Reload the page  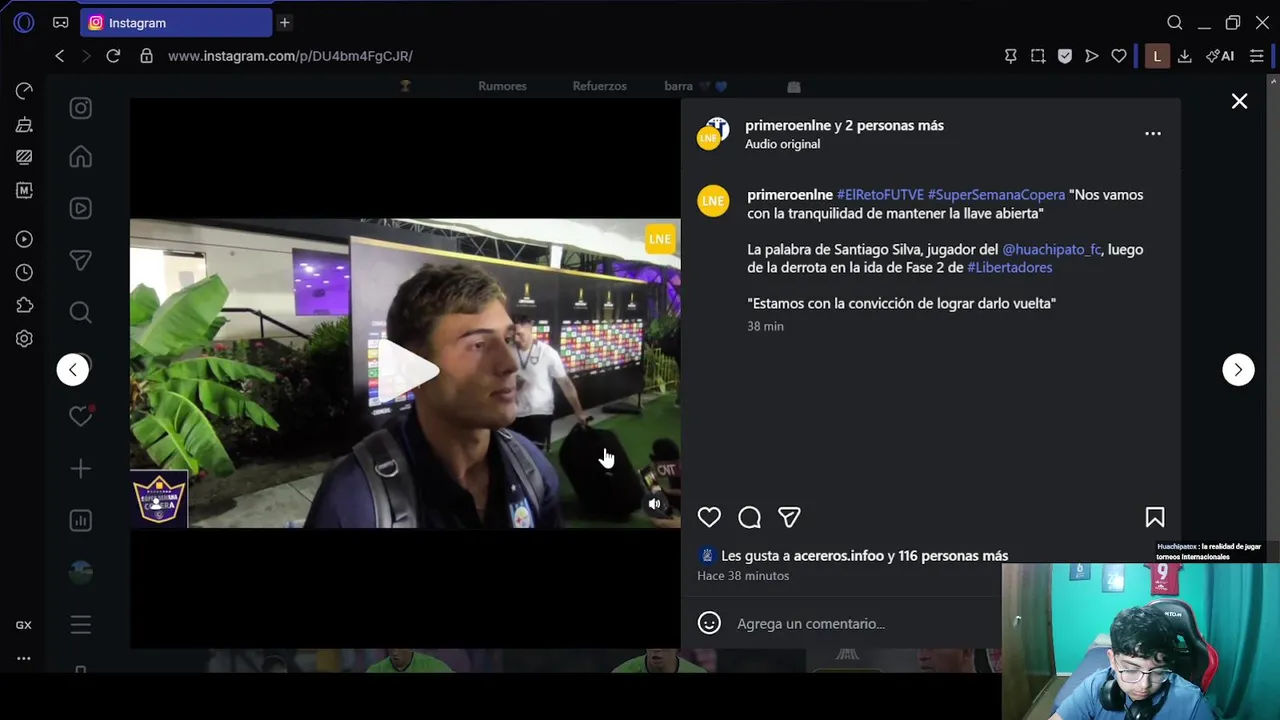tap(113, 56)
